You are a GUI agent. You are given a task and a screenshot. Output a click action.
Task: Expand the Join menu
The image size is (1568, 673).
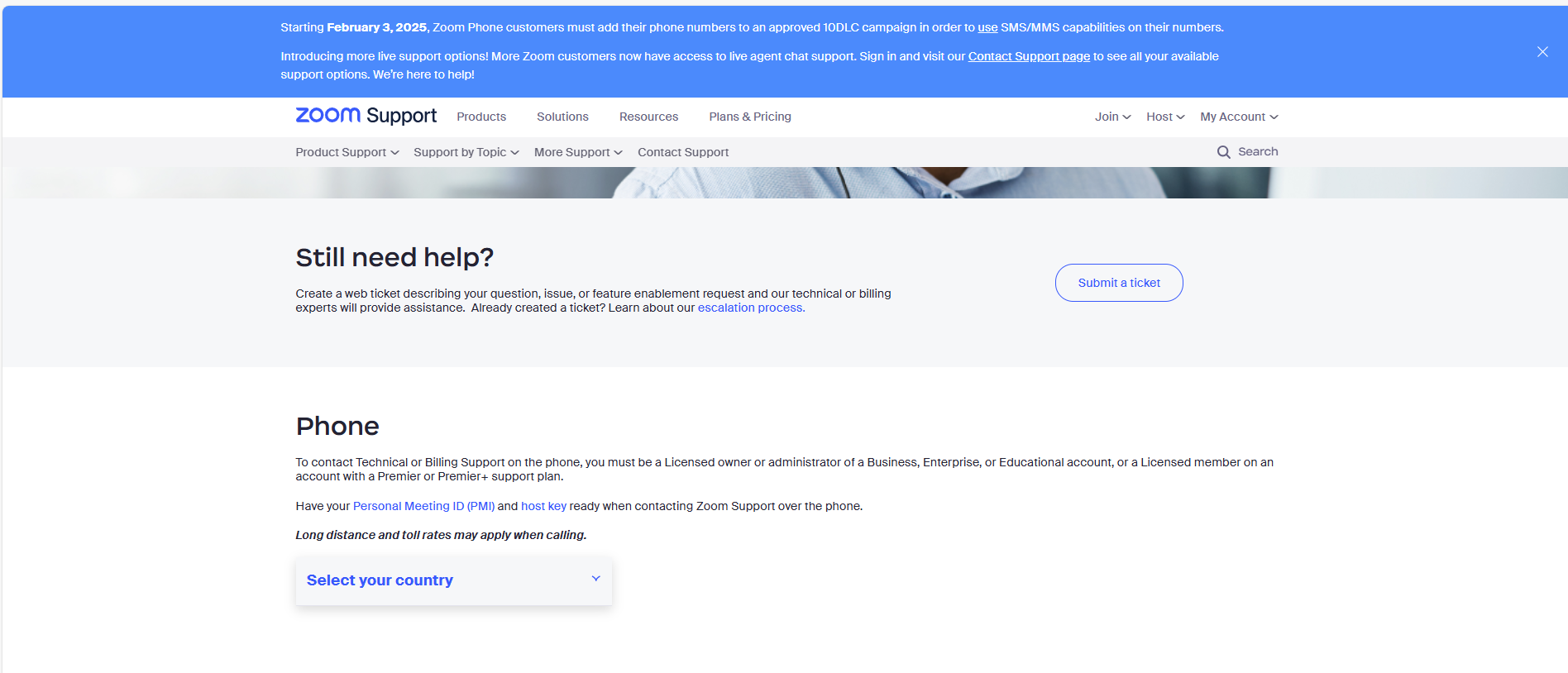(x=1112, y=117)
